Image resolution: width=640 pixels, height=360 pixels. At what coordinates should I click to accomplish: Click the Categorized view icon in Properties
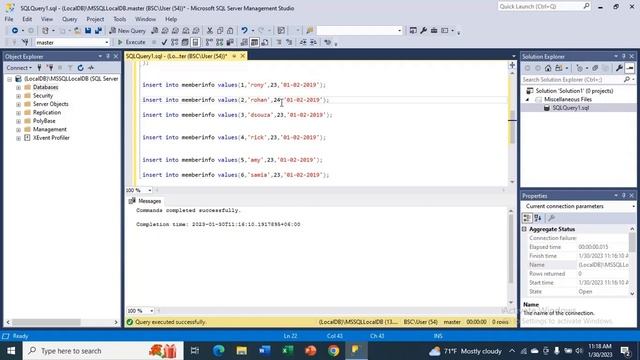click(527, 218)
